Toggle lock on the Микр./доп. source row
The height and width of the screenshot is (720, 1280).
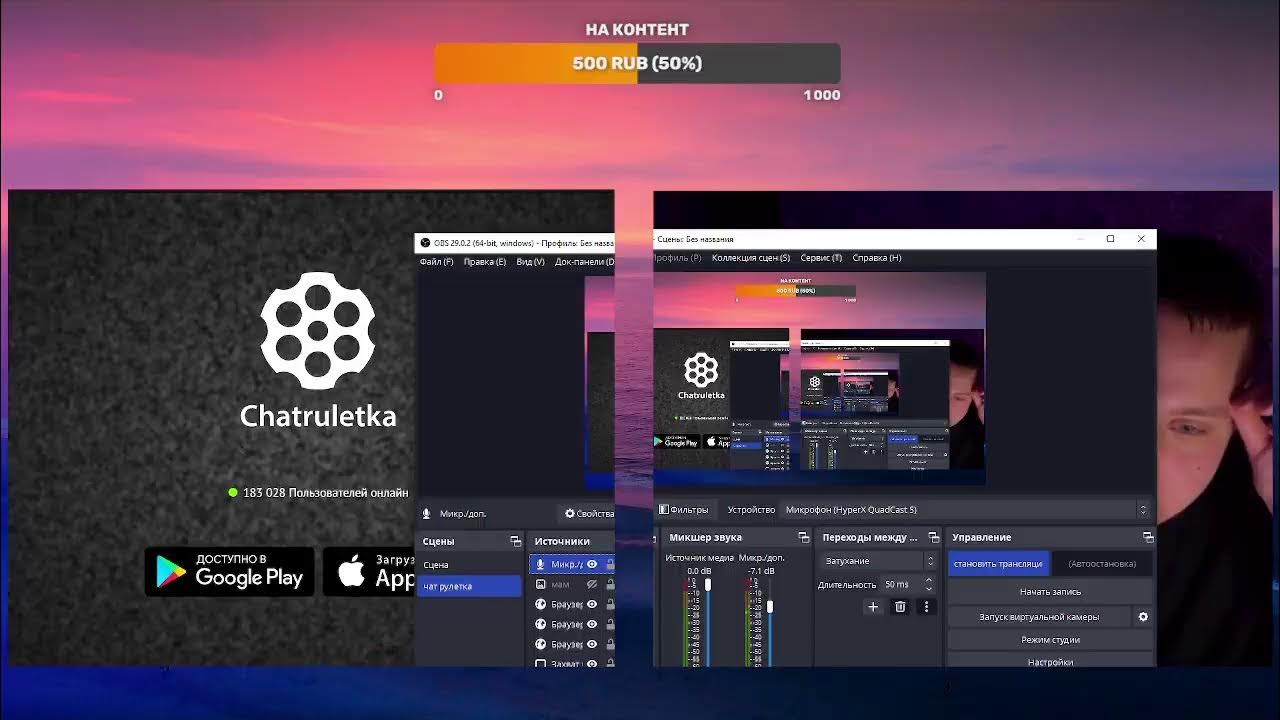click(609, 565)
